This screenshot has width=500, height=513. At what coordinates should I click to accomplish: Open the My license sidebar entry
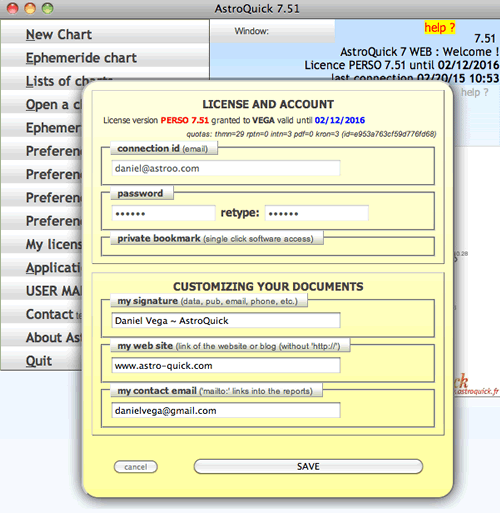(x=41, y=244)
